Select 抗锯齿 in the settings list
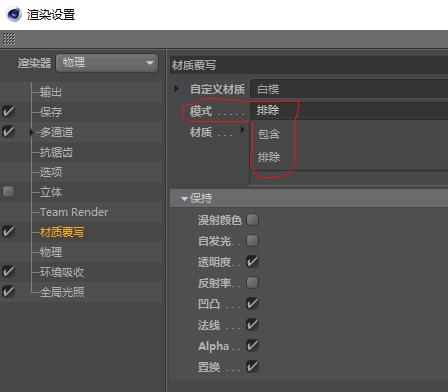This screenshot has width=448, height=392. pyautogui.click(x=56, y=152)
